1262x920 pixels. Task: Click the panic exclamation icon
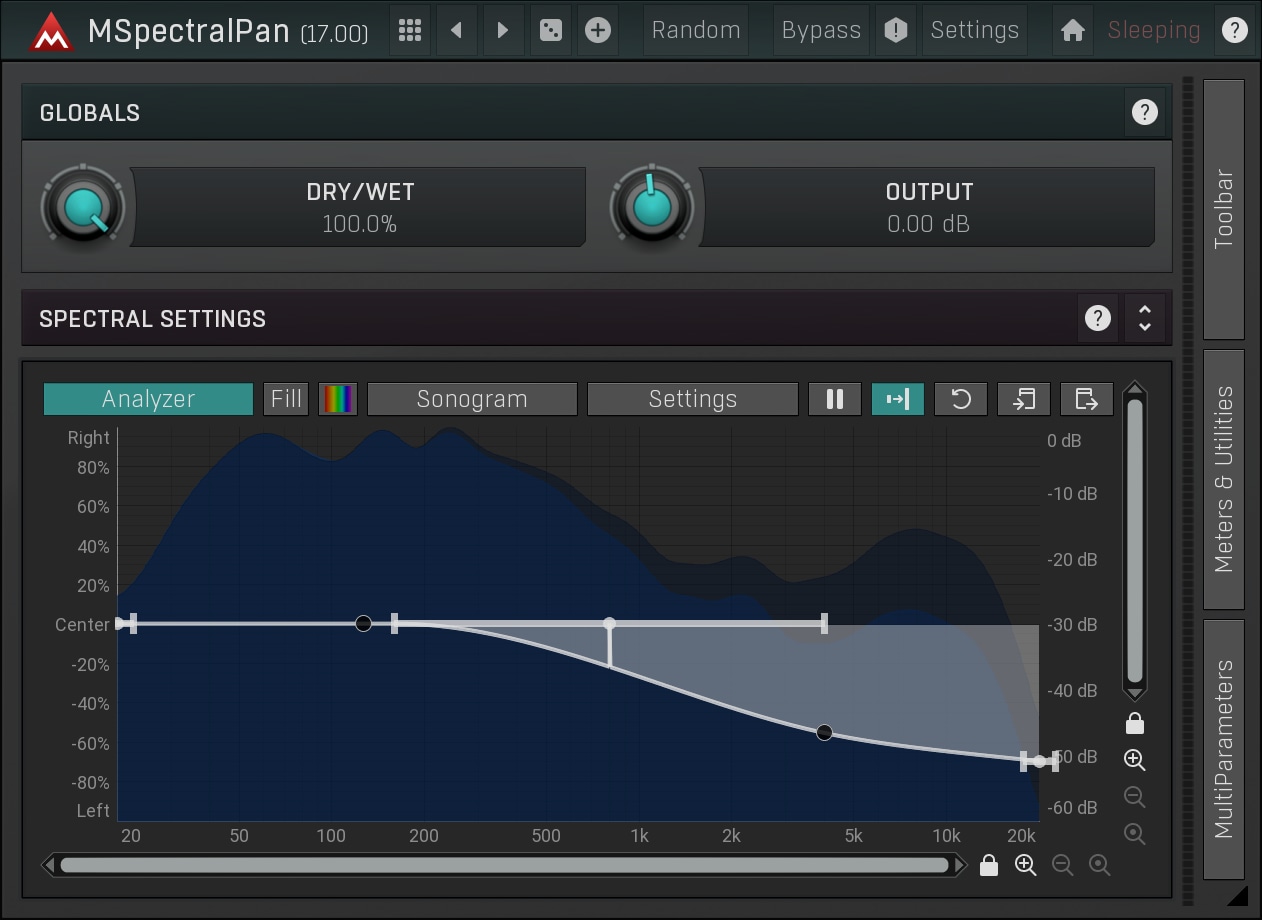tap(896, 30)
